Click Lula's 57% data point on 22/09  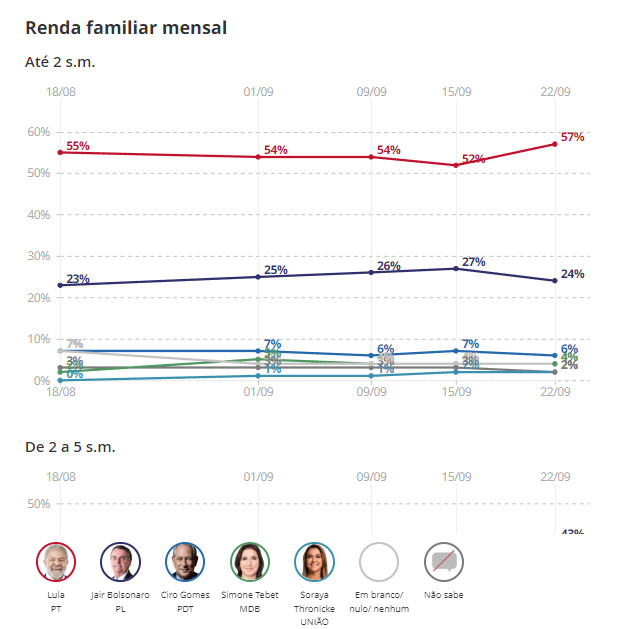tap(555, 144)
